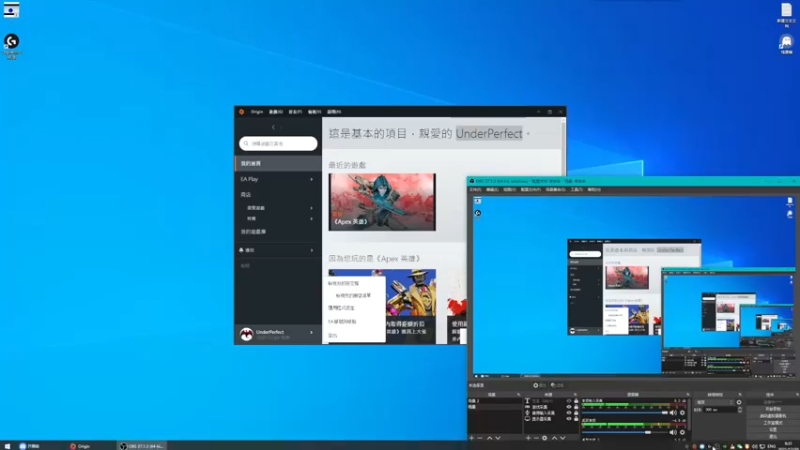This screenshot has height=450, width=800.
Task: Click the fourth button in the OBS controls panel
Action: [773, 423]
